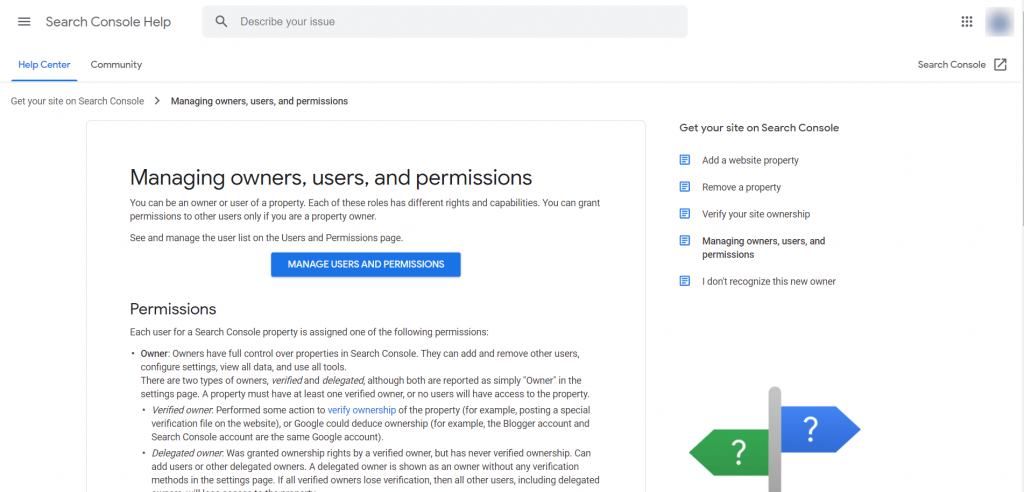Click the breadcrumb chevron arrow
This screenshot has height=492, width=1024.
pos(157,101)
